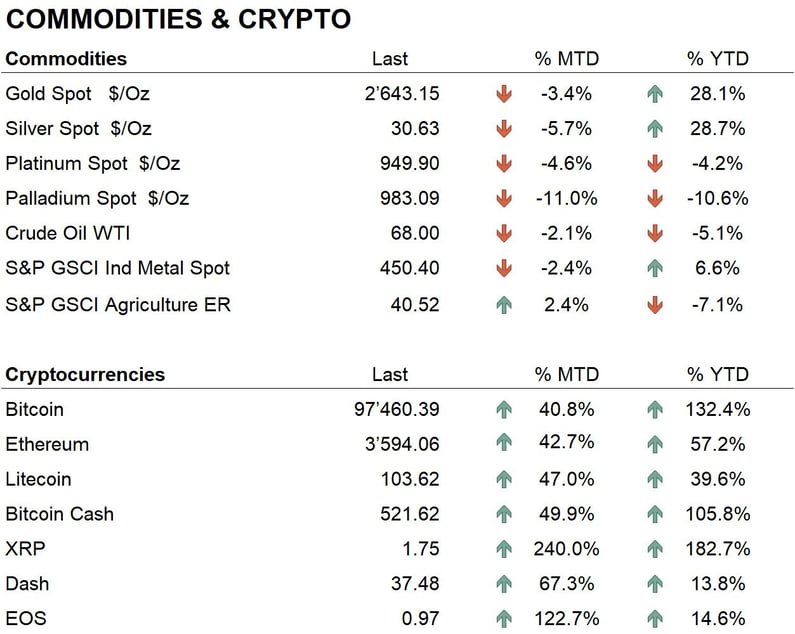
Task: Click the cryptocurrencies % YTD column header
Action: [717, 375]
